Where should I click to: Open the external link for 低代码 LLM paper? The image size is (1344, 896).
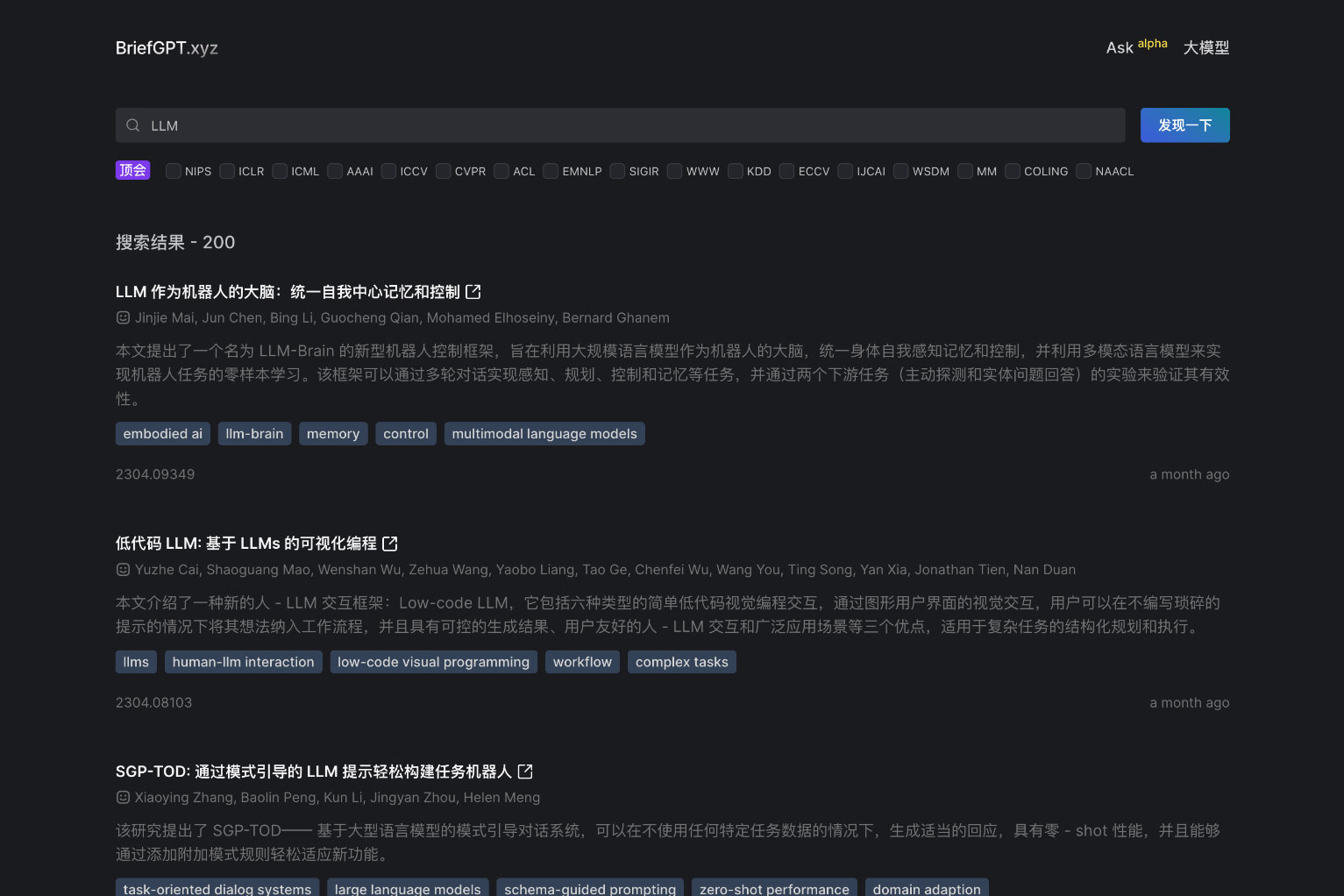(389, 544)
